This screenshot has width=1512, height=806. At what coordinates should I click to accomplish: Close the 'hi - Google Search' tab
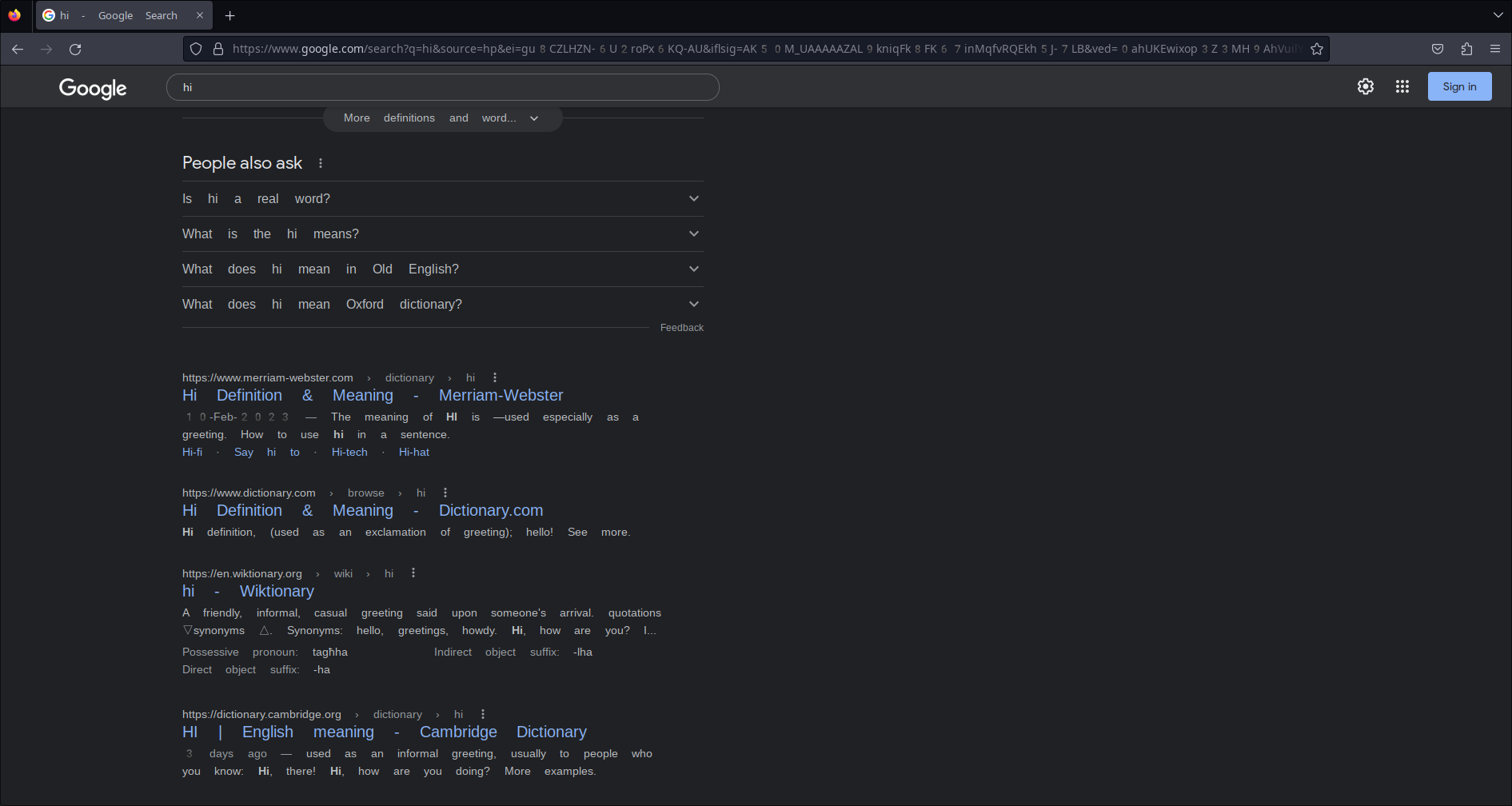click(x=200, y=15)
